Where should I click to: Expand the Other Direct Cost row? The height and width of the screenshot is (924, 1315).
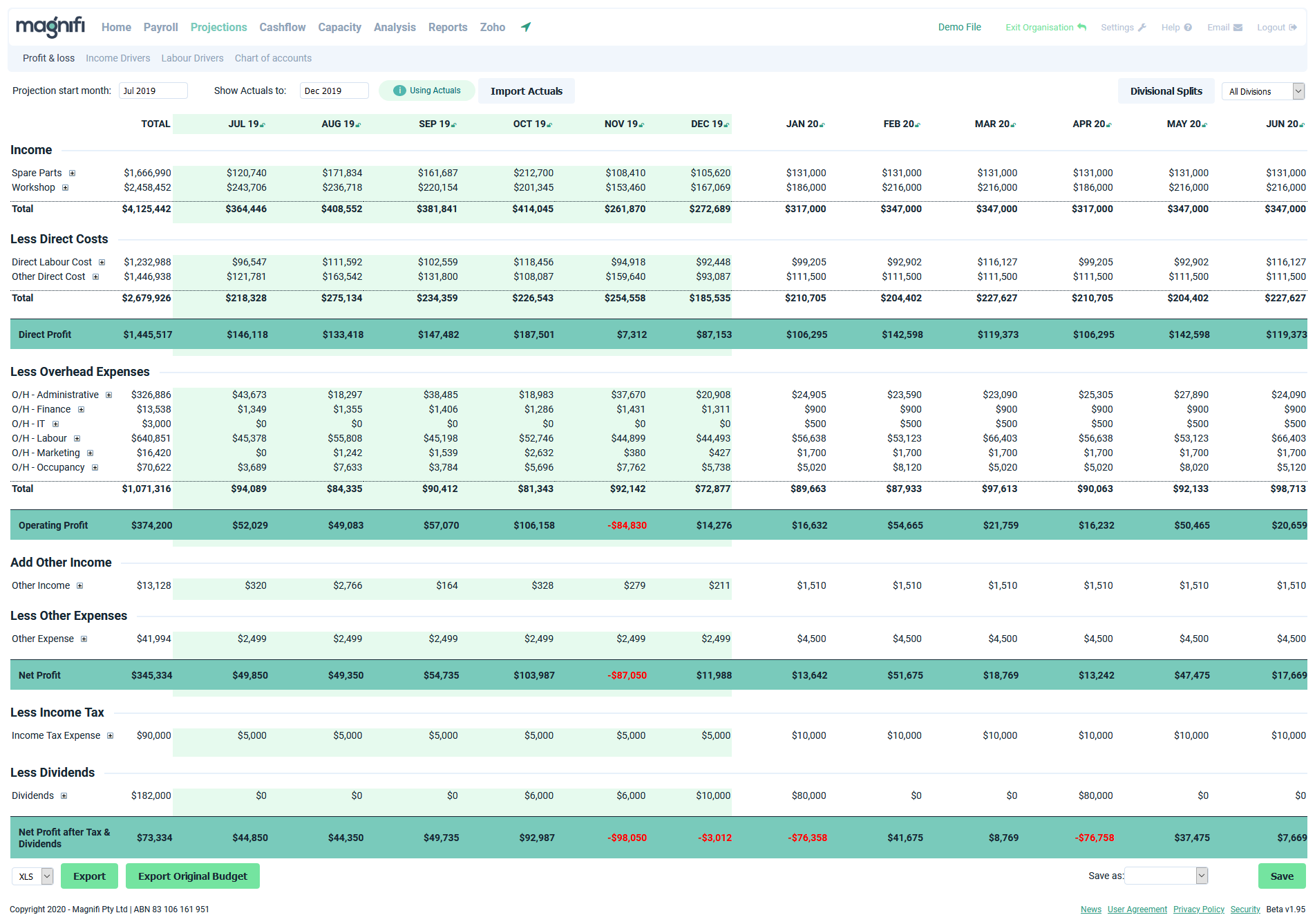[x=95, y=277]
